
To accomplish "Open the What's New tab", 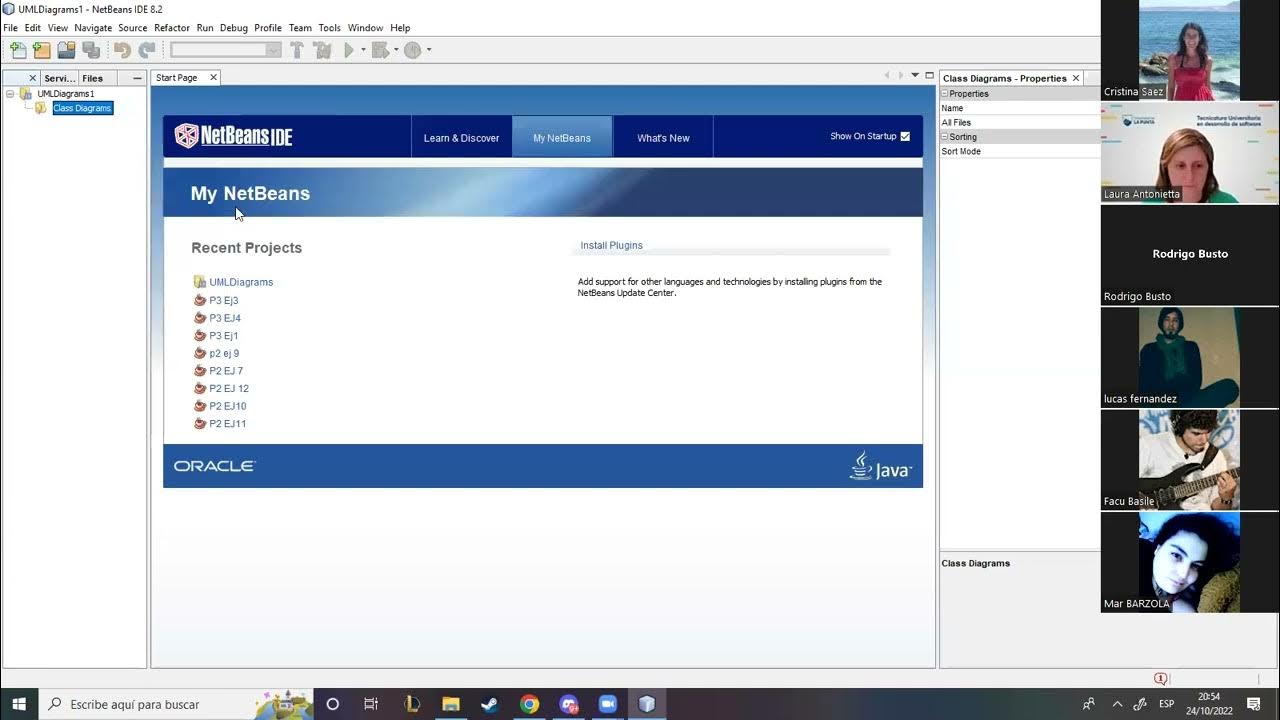I will [663, 138].
